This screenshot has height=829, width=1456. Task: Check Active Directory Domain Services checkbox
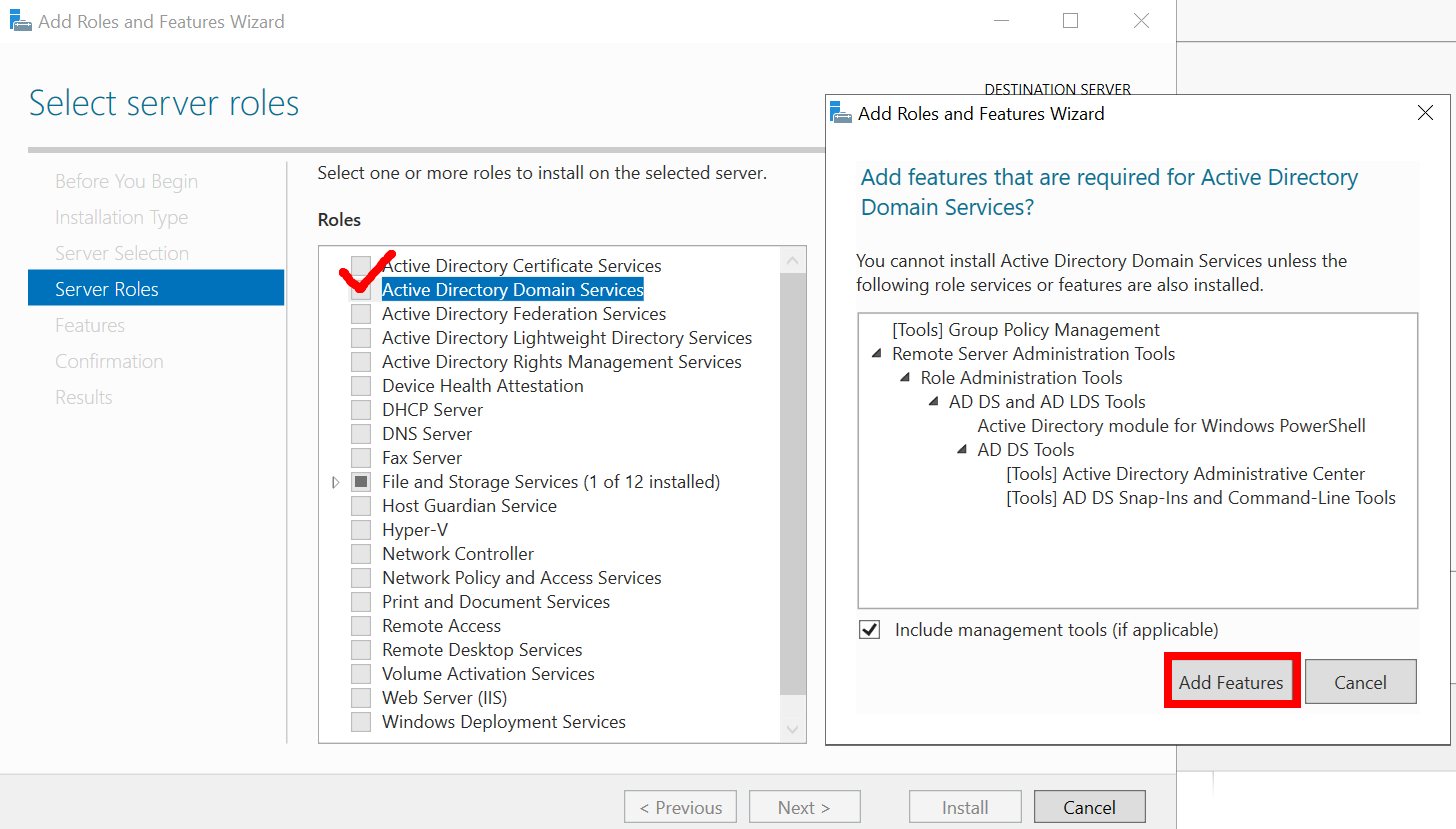(361, 290)
